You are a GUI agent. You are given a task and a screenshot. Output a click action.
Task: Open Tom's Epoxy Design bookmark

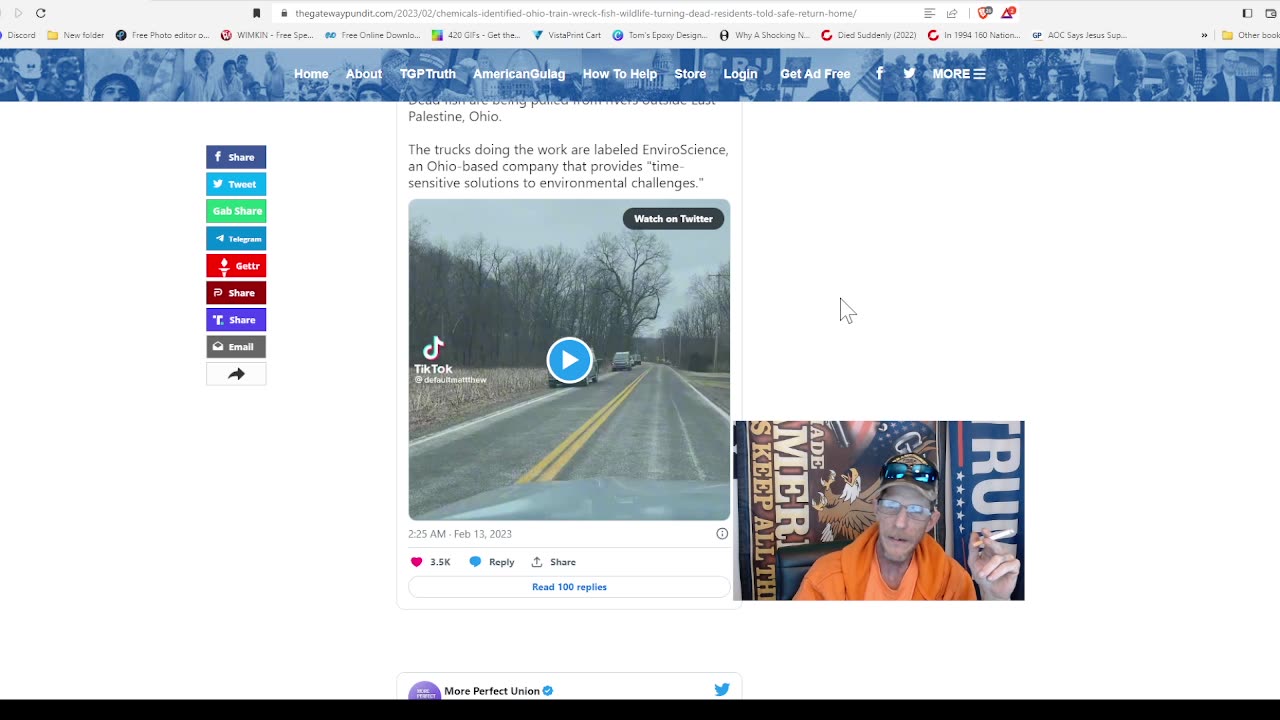(x=660, y=35)
